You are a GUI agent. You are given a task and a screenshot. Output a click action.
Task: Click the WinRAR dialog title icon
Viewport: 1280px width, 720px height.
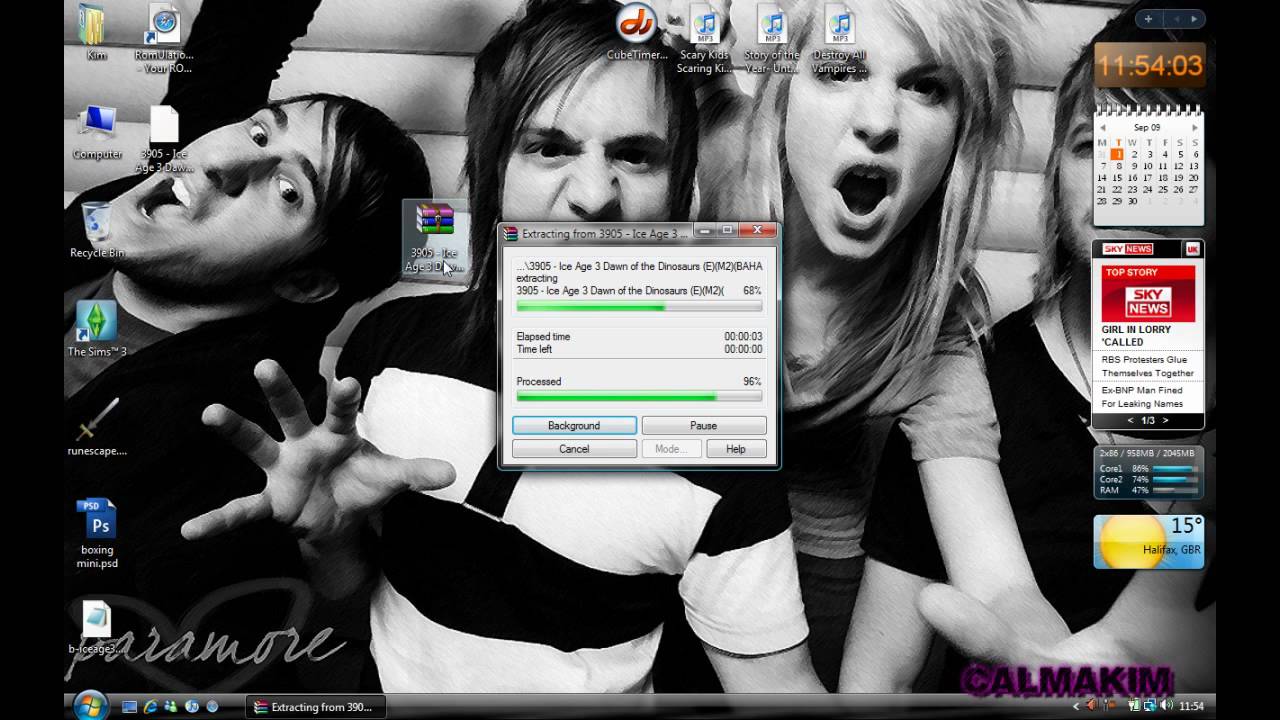(x=510, y=232)
